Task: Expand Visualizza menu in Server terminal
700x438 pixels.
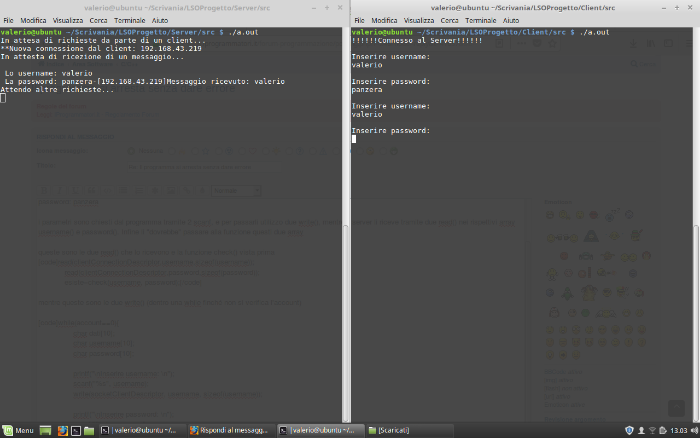Action: click(x=68, y=20)
